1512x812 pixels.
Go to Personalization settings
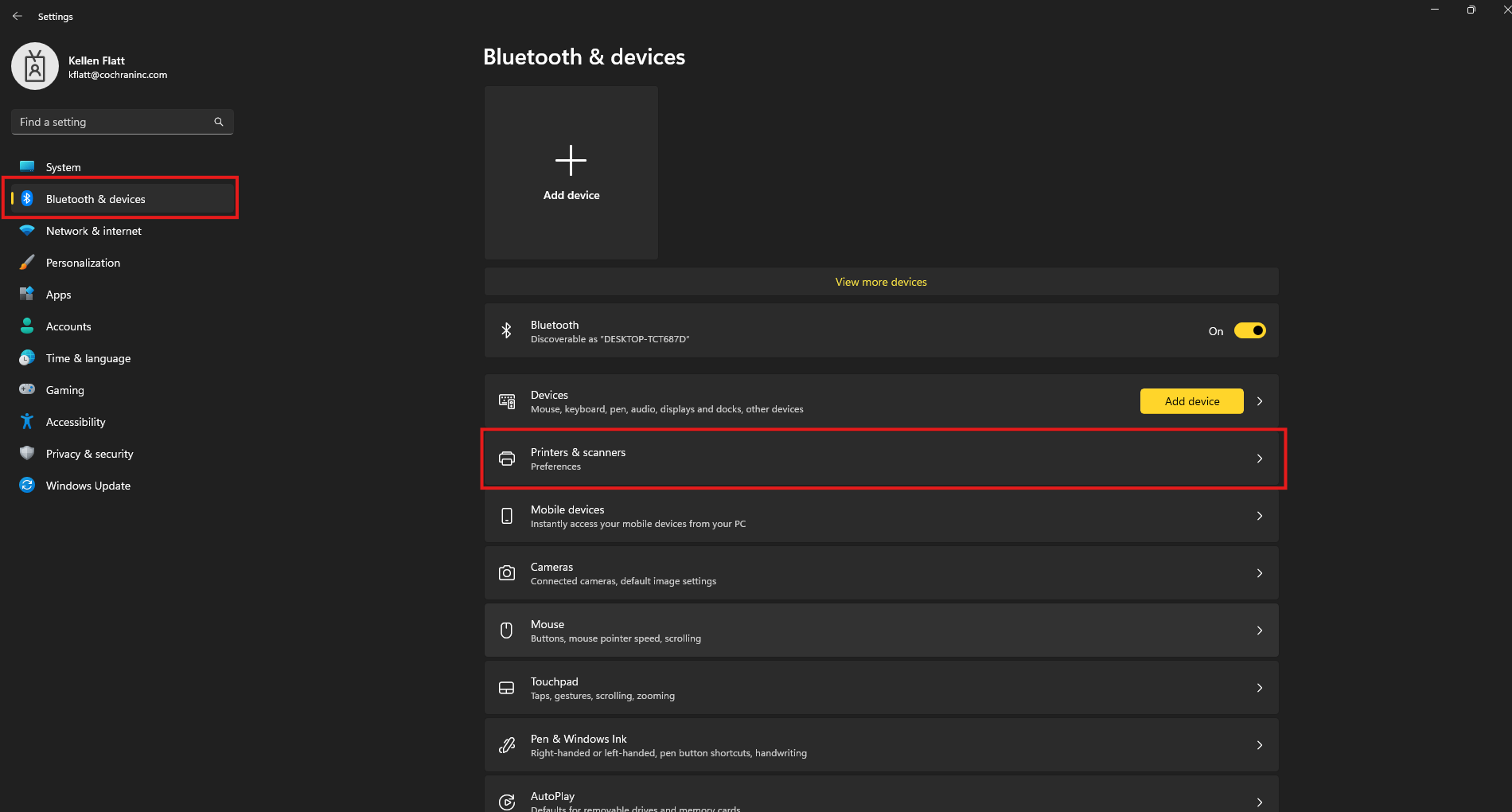tap(123, 263)
